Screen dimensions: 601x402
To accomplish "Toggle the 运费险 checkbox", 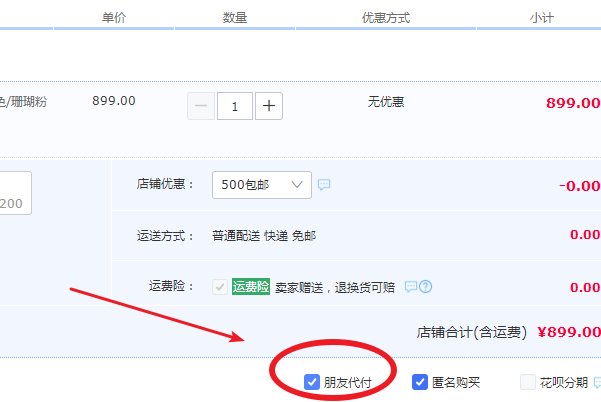I will coord(220,287).
